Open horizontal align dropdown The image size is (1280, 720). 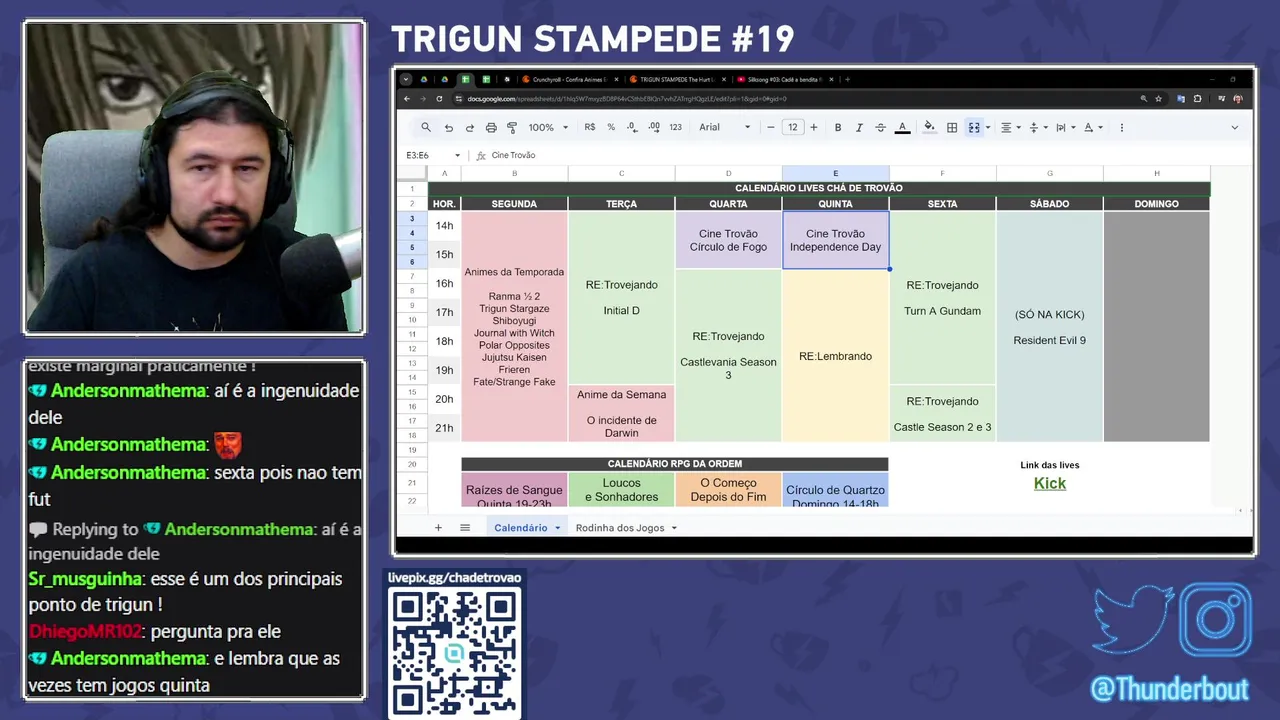(x=1010, y=127)
